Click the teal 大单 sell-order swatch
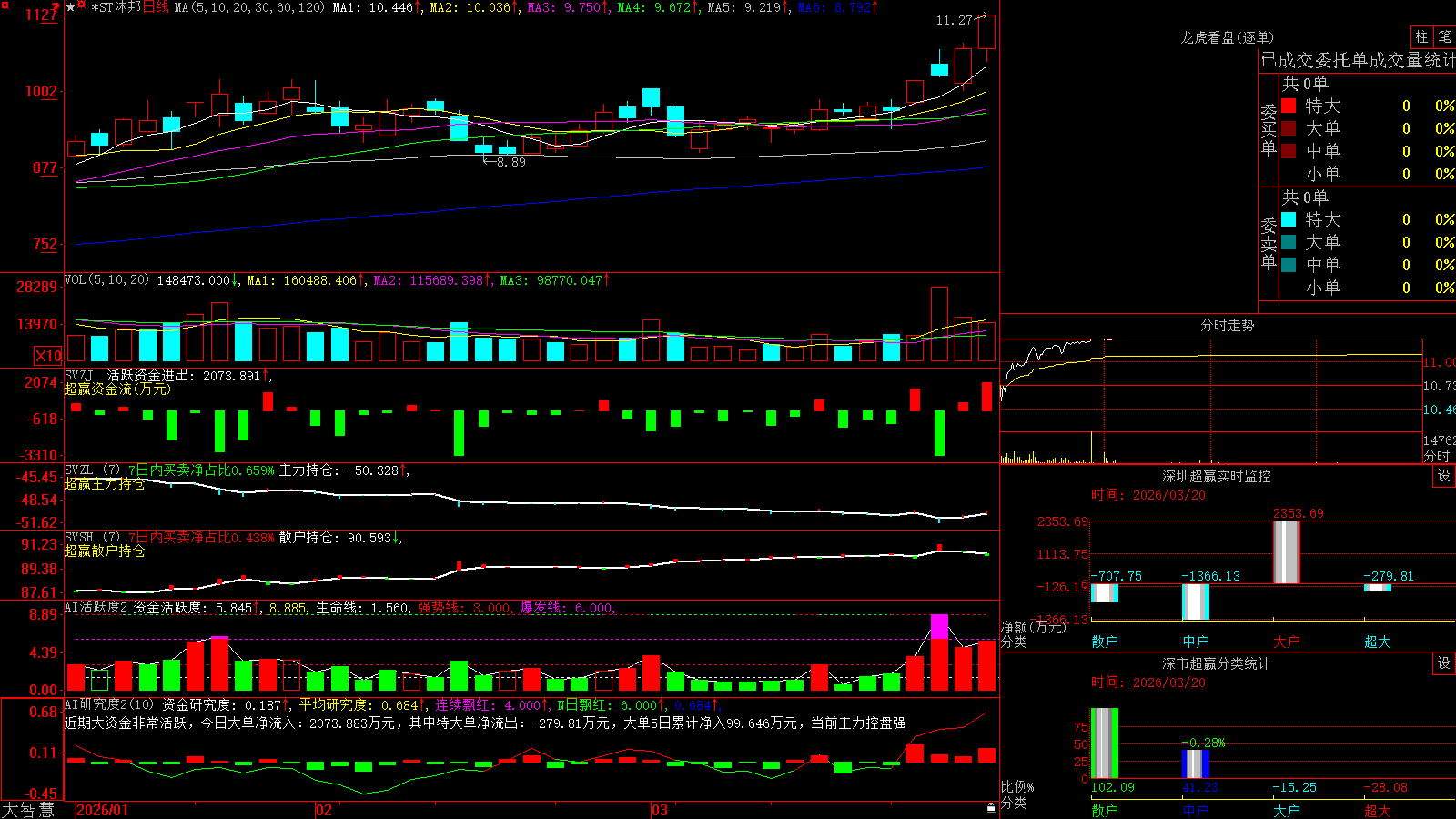Image resolution: width=1456 pixels, height=819 pixels. coord(1289,242)
